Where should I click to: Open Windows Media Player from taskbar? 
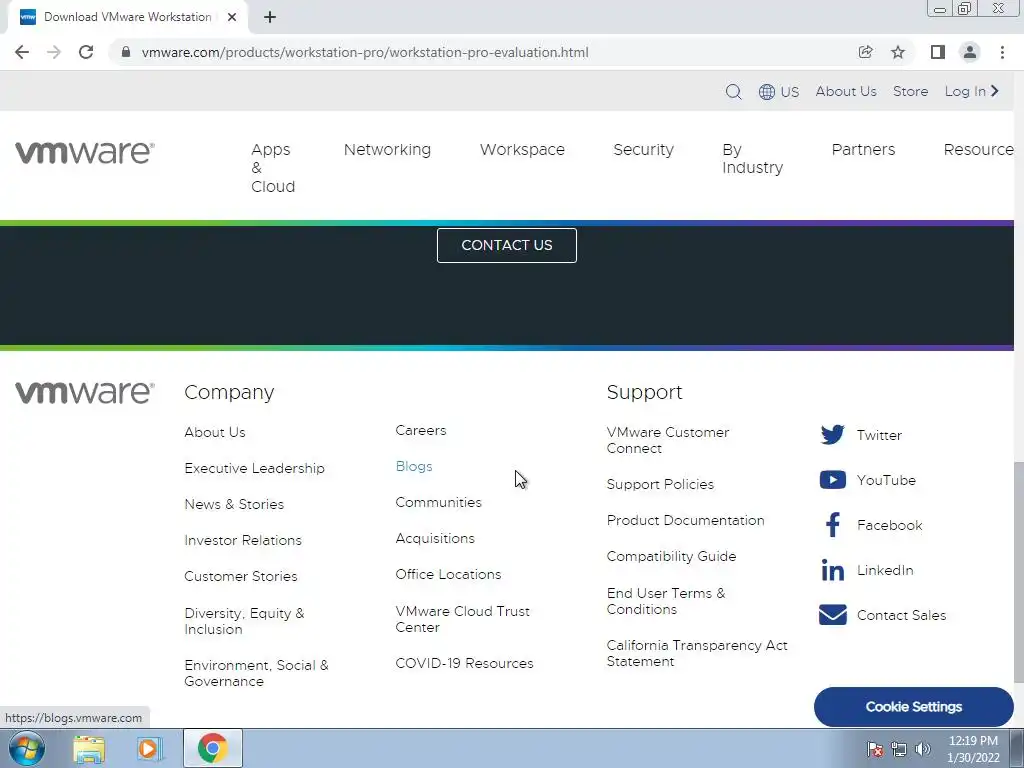(x=150, y=748)
